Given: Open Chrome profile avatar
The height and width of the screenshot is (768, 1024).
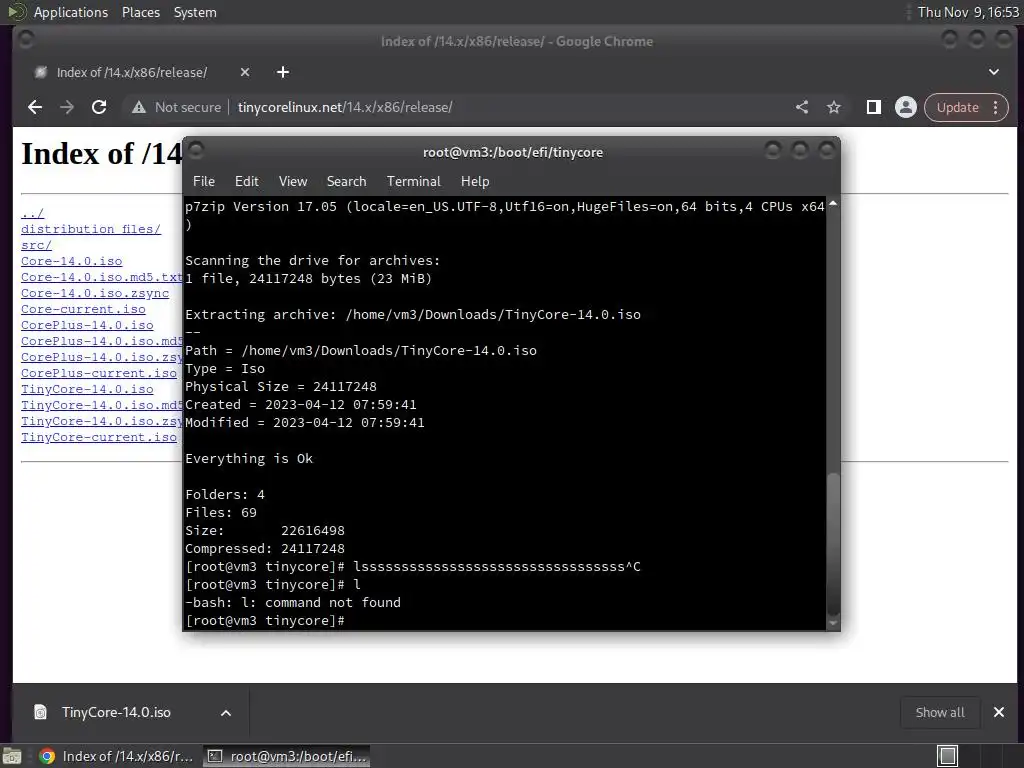Looking at the screenshot, I should 906,107.
